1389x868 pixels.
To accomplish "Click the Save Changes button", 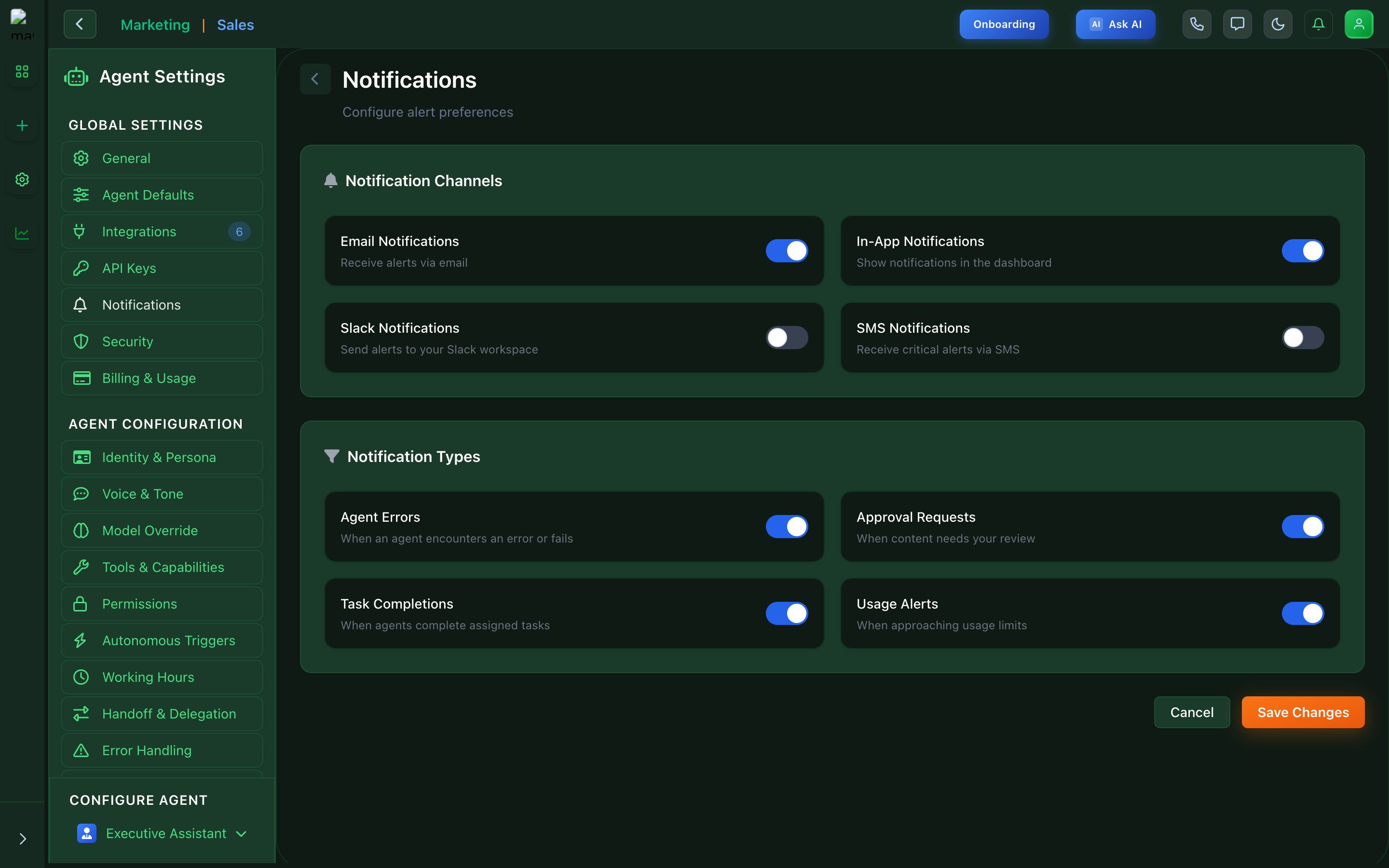I will point(1303,712).
